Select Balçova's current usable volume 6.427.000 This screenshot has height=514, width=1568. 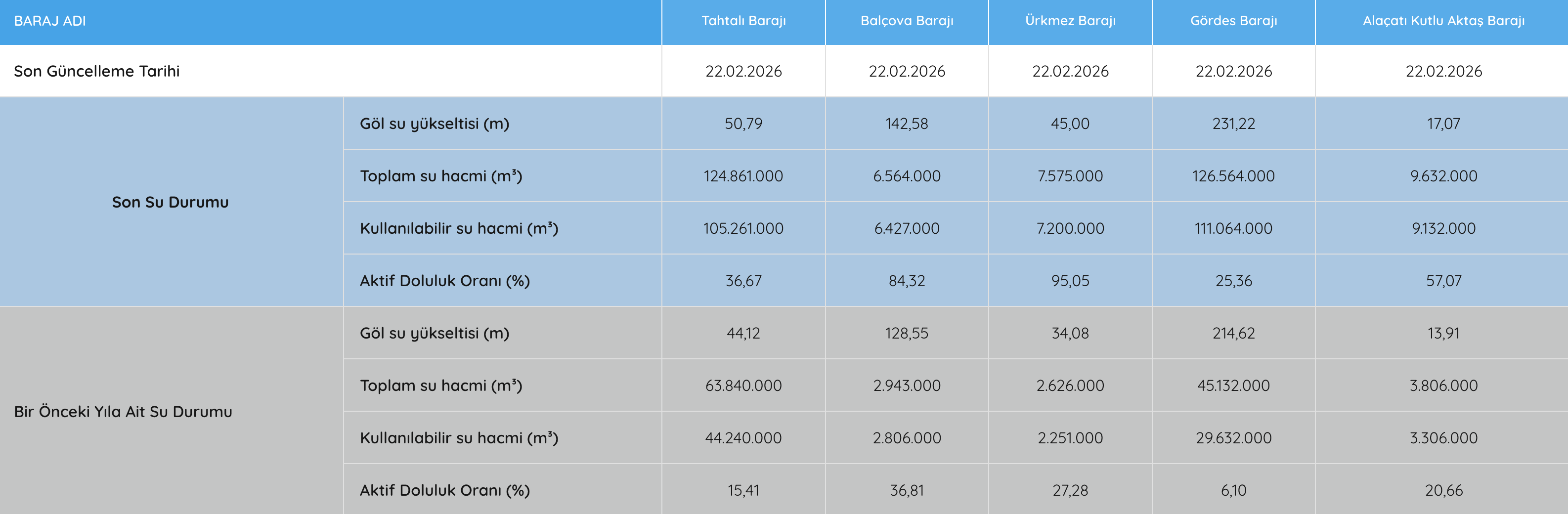pyautogui.click(x=907, y=229)
